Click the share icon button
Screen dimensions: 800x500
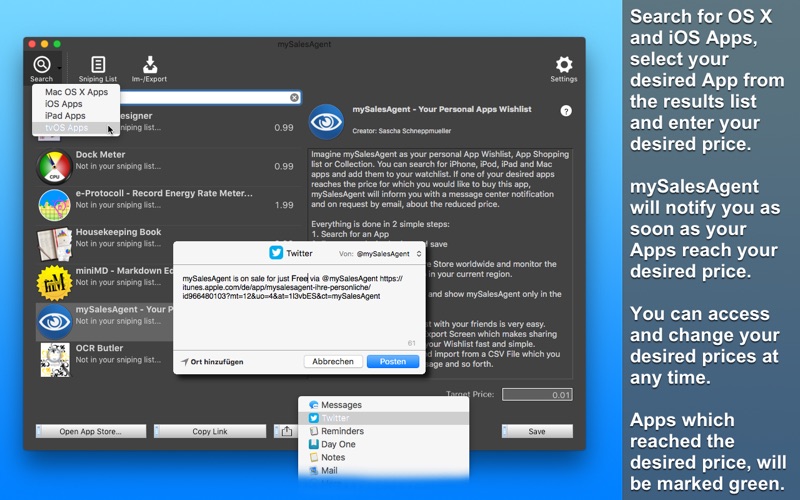coord(287,431)
